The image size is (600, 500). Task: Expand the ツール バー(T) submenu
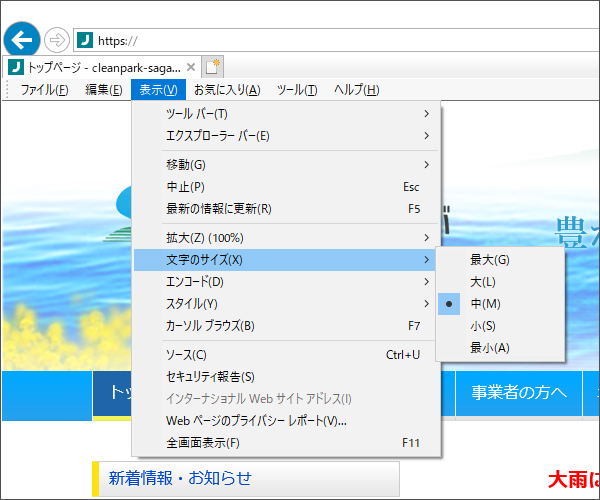(285, 114)
